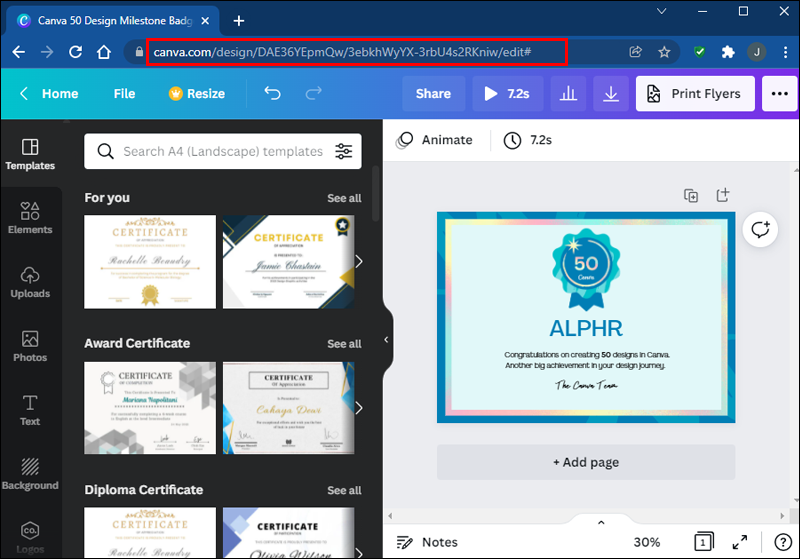Viewport: 800px width, 559px height.
Task: Click the Home button in Canva header
Action: click(x=49, y=93)
